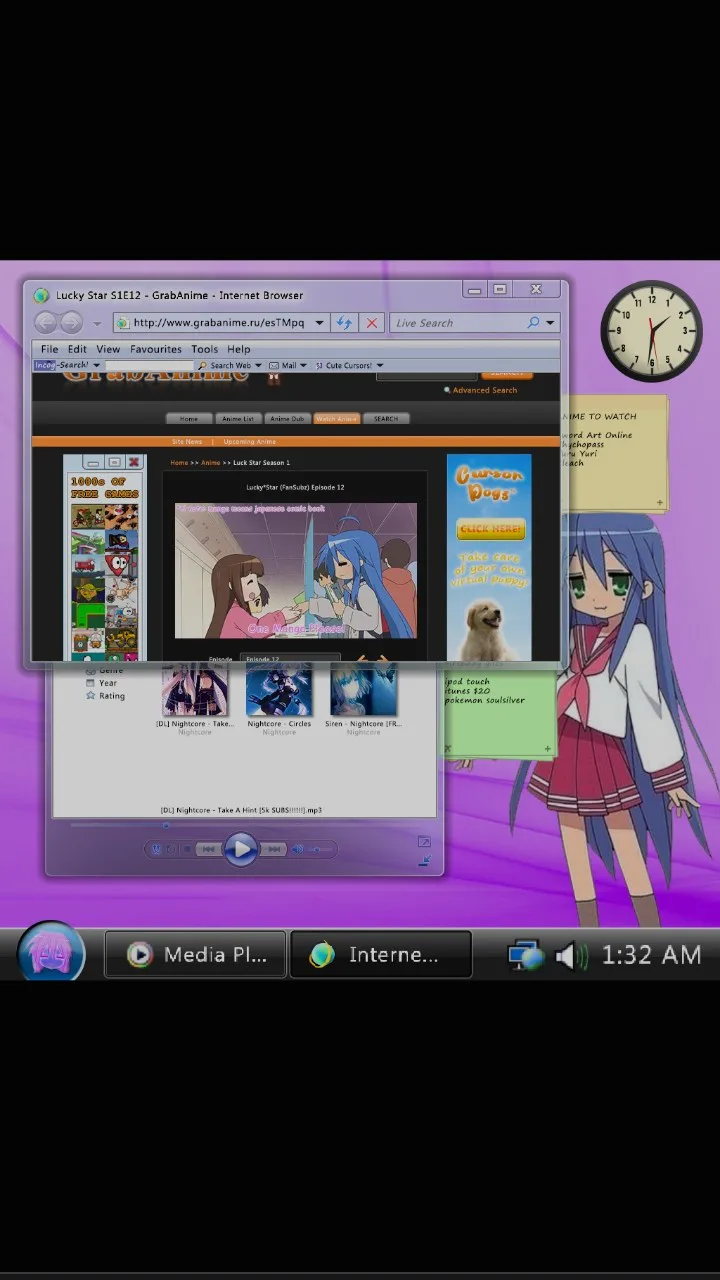Stop loading with the red X icon
The height and width of the screenshot is (1280, 720).
pyautogui.click(x=372, y=323)
